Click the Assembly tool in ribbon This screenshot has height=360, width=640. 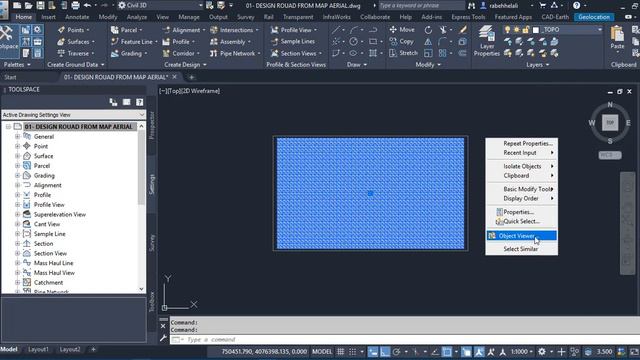coord(230,42)
